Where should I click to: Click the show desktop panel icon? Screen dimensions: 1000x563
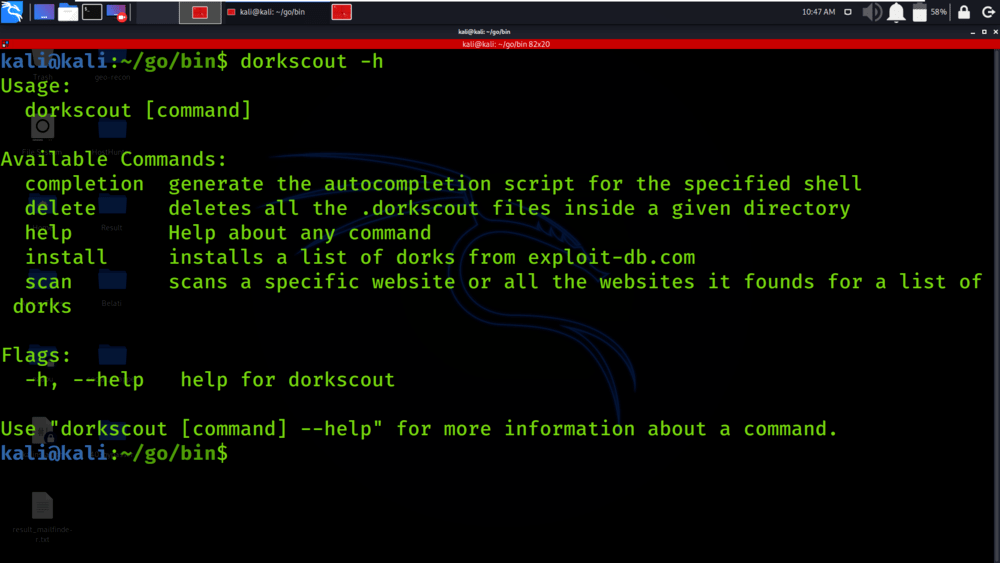(x=43, y=12)
